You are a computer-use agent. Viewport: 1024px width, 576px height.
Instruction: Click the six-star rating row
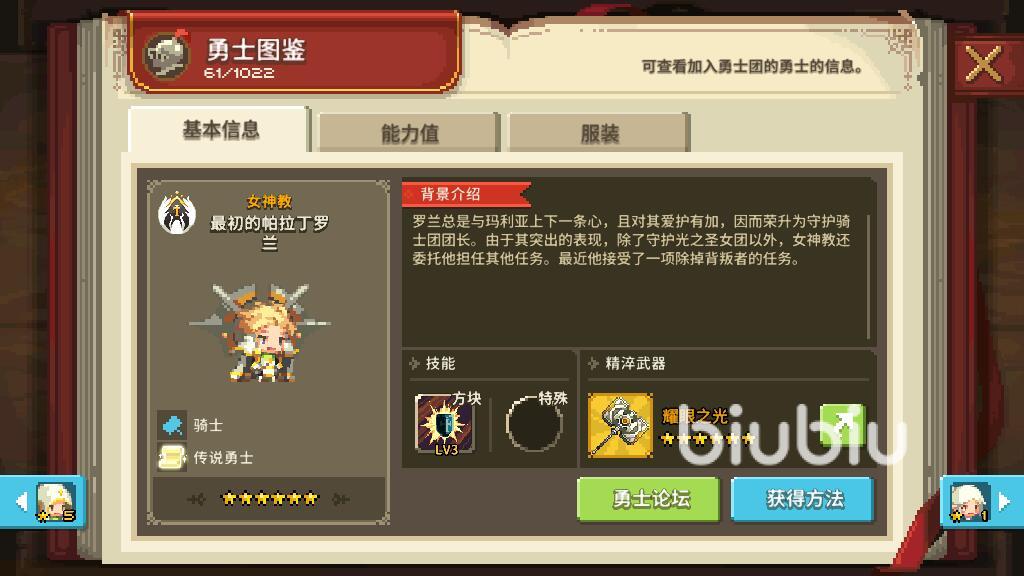[269, 499]
